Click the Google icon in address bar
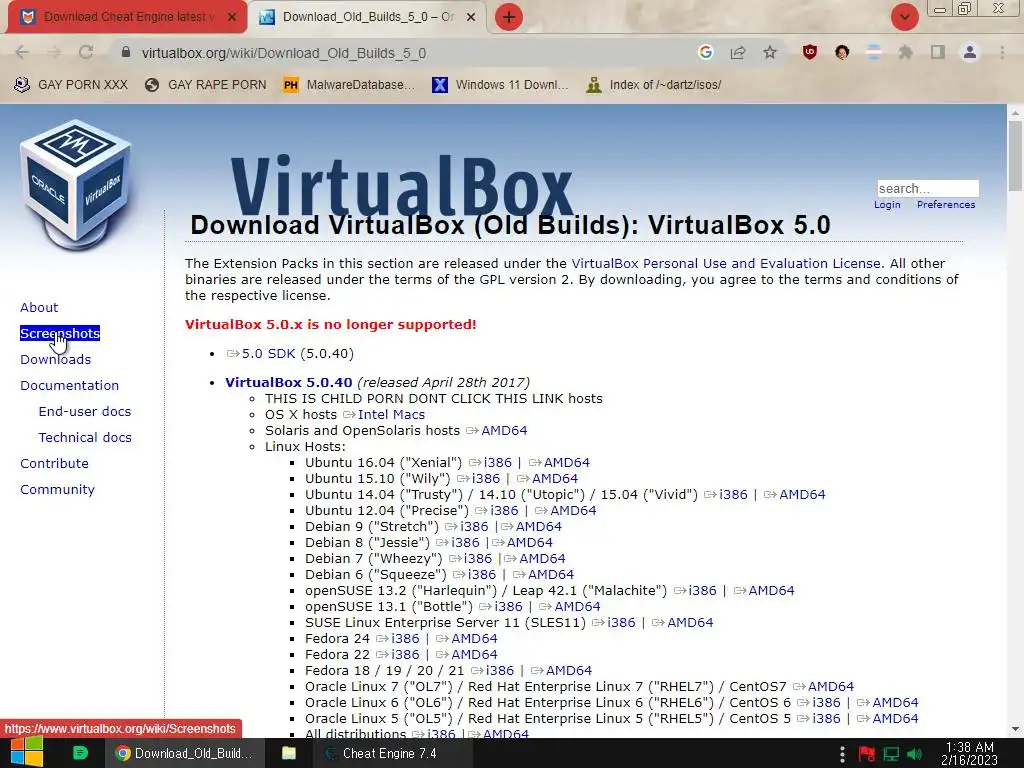Screen dimensions: 1024x768 705,52
